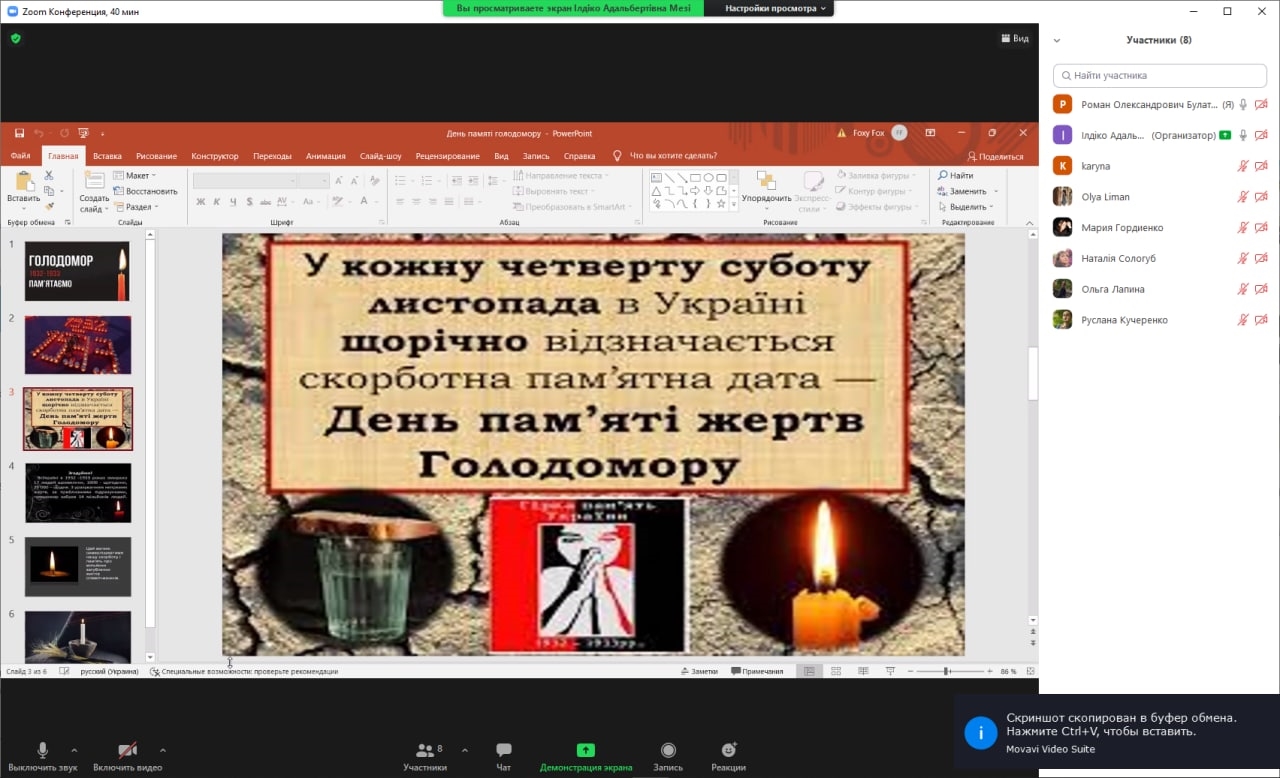Click the Демонстрация экрана share icon
1280x778 pixels.
(586, 751)
